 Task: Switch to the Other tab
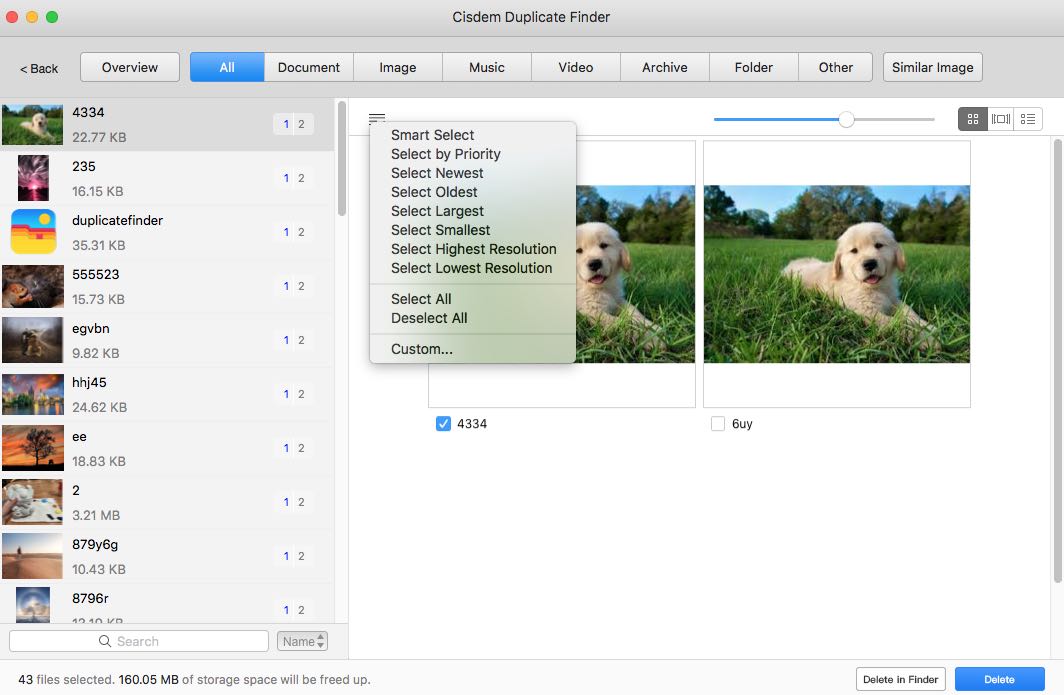[x=835, y=67]
